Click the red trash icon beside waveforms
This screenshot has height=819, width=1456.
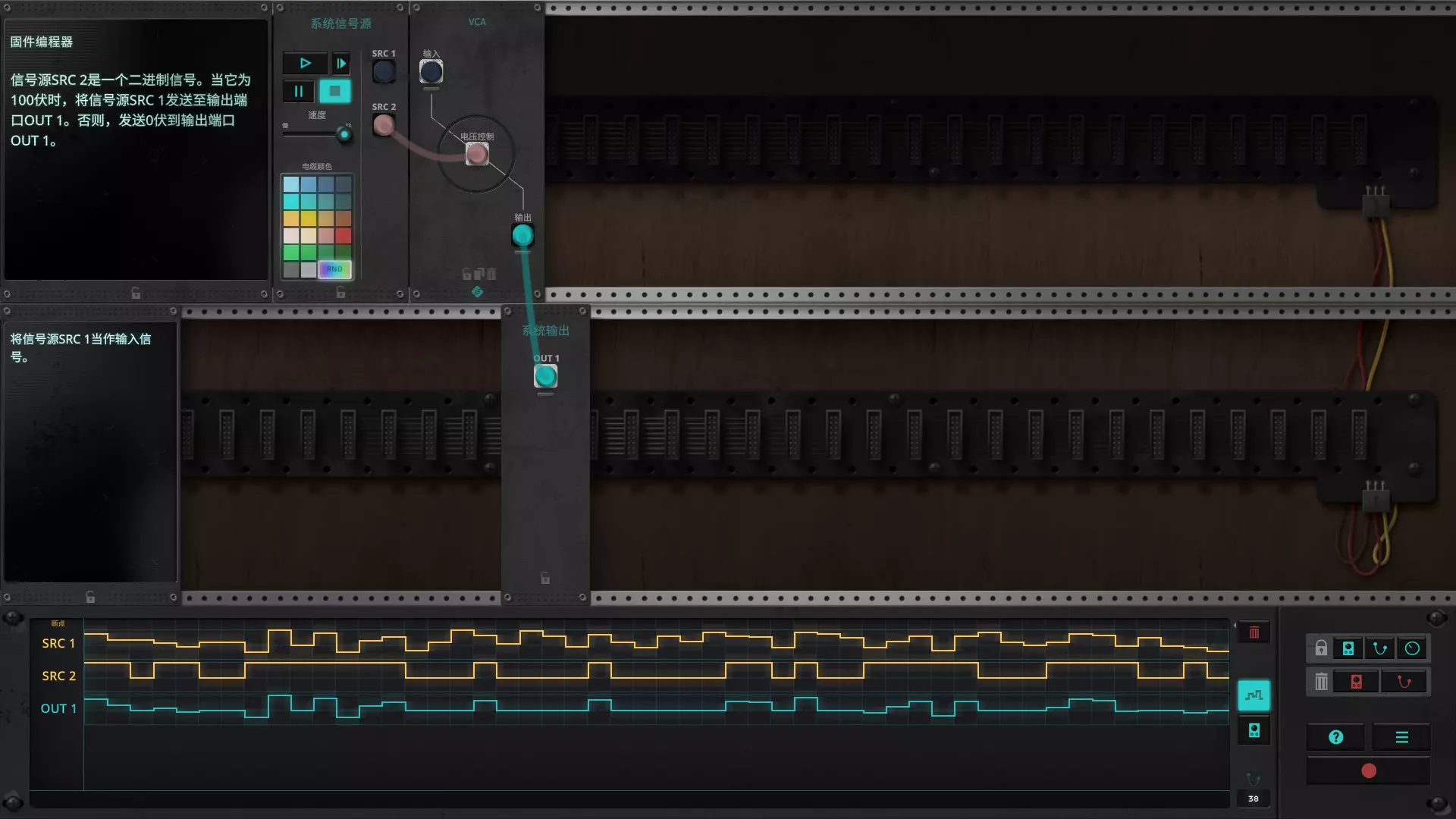coord(1254,632)
